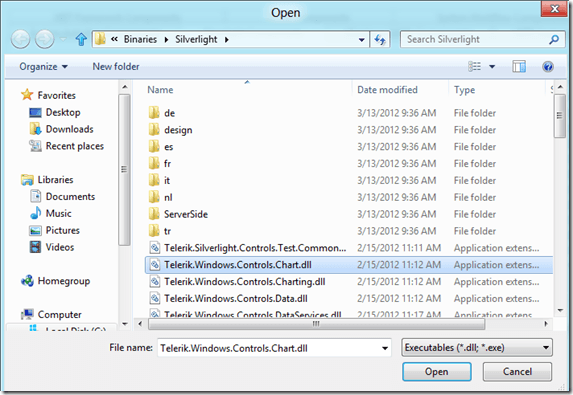The image size is (573, 395).
Task: Close the Open dialog
Action: [554, 8]
